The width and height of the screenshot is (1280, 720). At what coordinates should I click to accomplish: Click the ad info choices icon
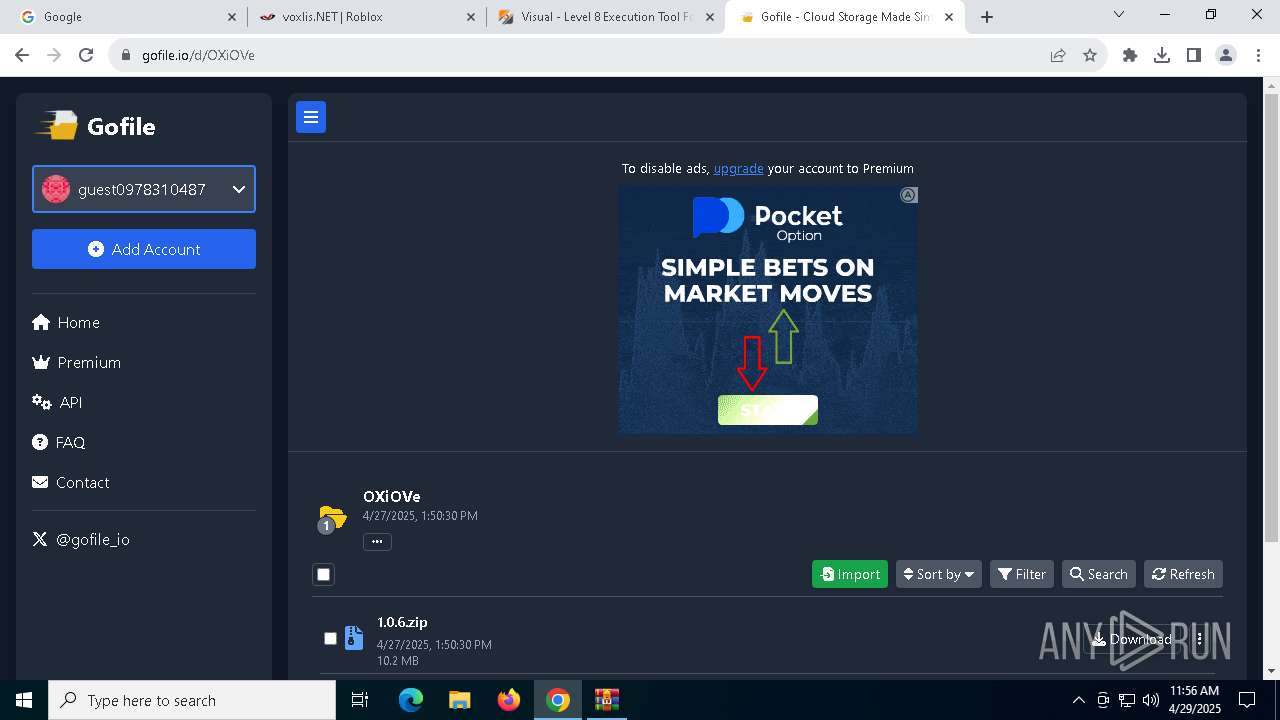908,195
